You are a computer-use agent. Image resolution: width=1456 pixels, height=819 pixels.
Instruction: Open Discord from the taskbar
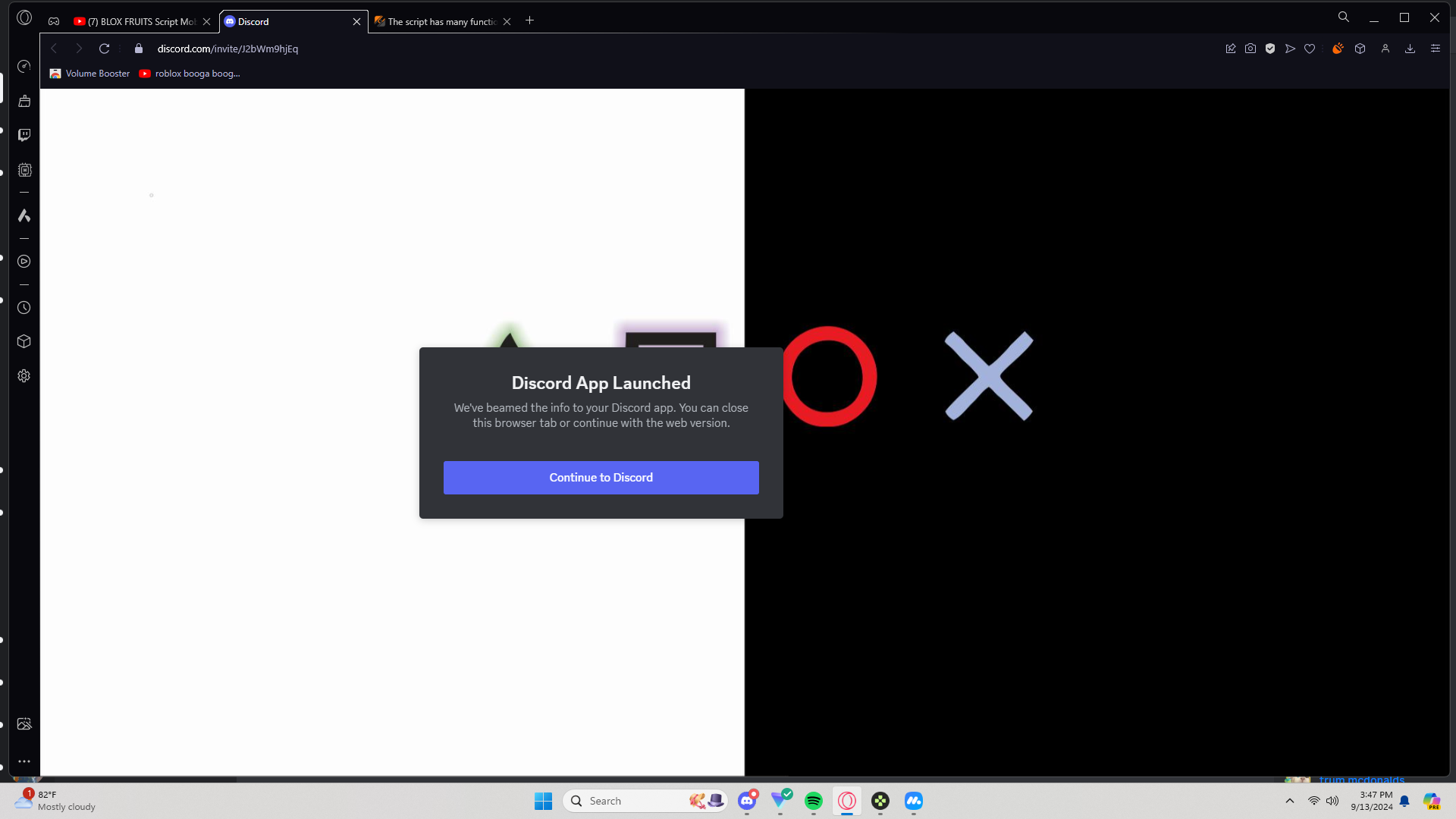click(x=747, y=801)
